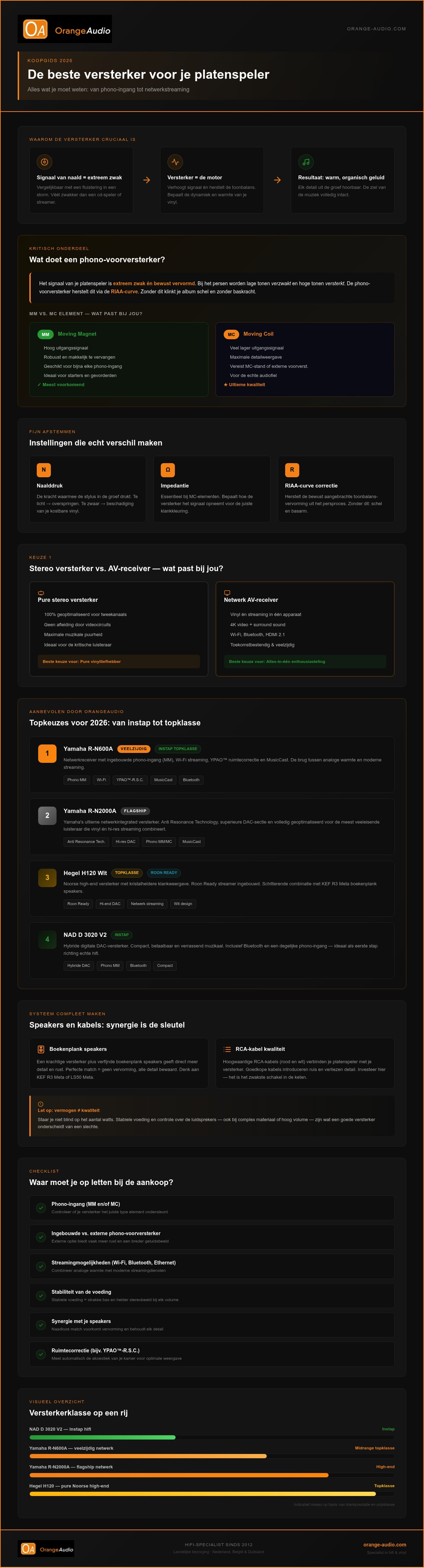The image size is (424, 1568).
Task: Click the yellow Hegel H120 pure Noorse high-end bar
Action: (203, 1494)
